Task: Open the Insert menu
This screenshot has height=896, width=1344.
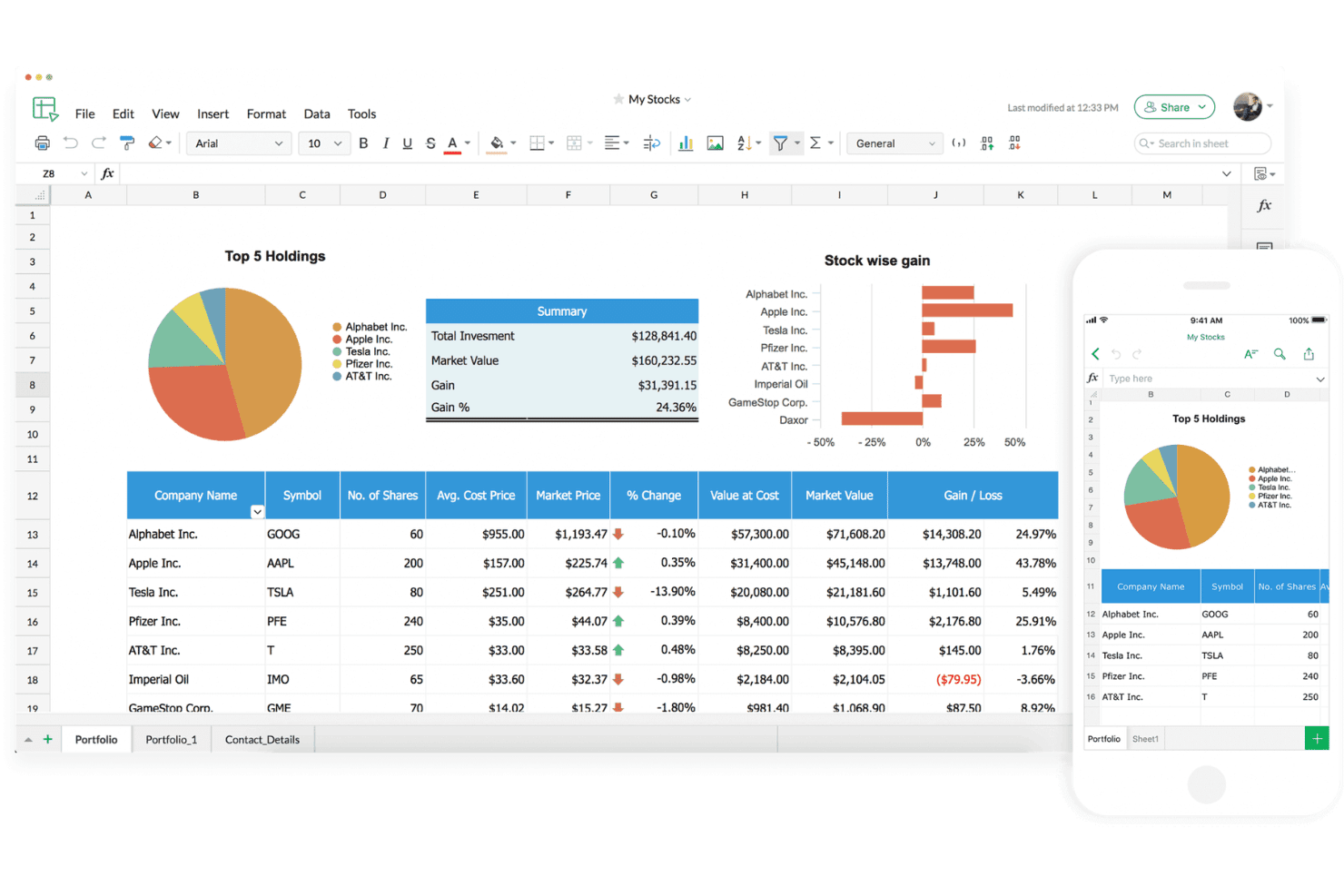Action: [213, 113]
